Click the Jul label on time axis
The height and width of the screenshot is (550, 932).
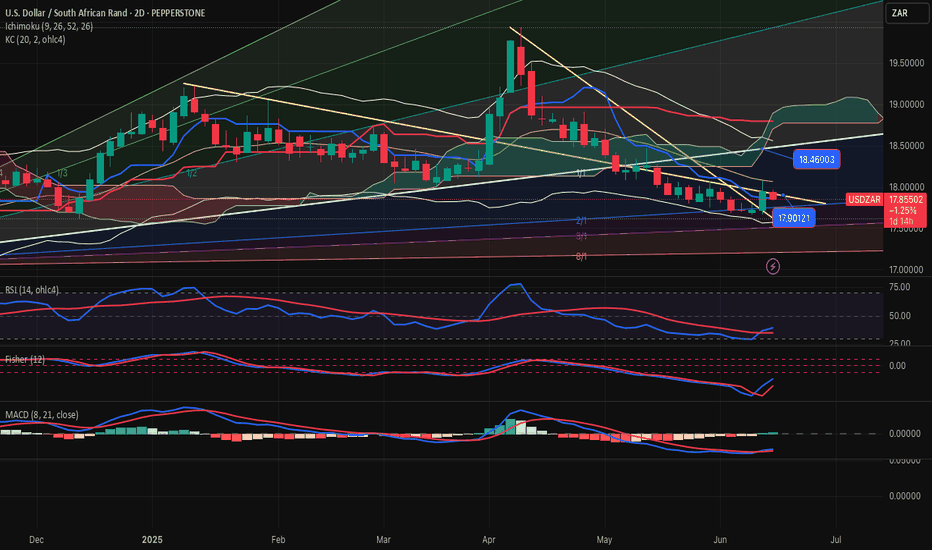click(836, 540)
